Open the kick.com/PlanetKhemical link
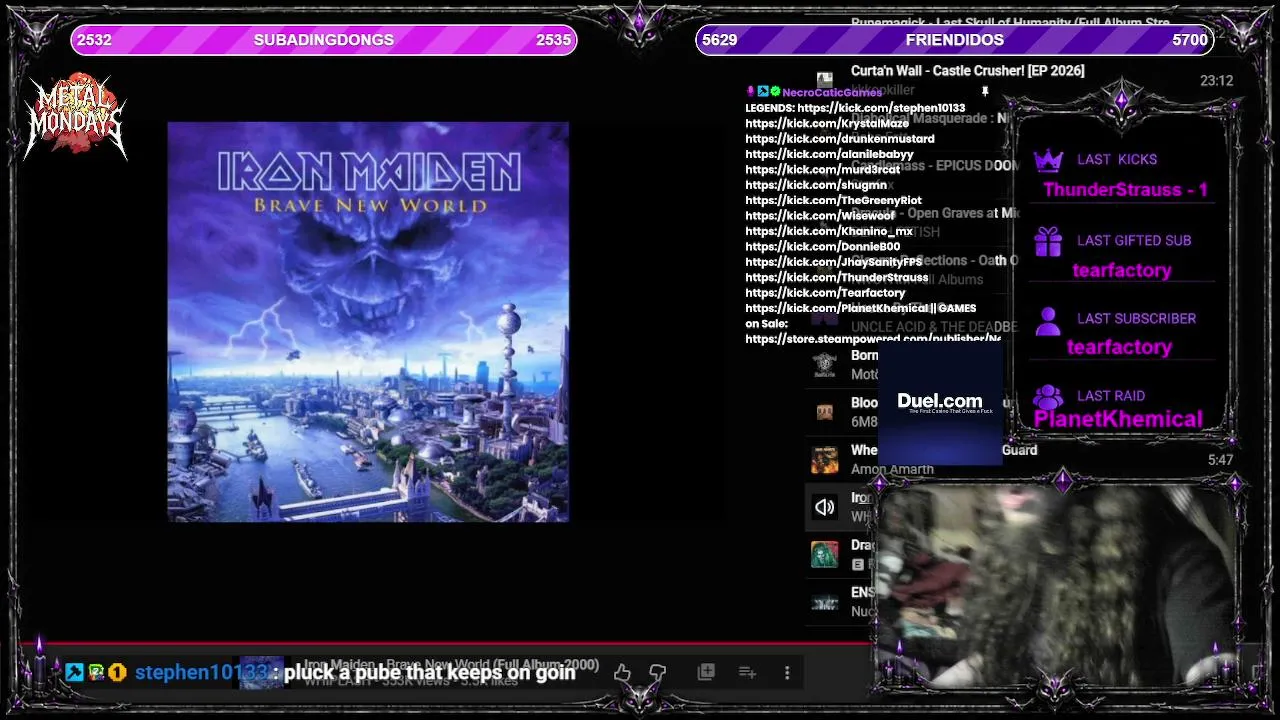This screenshot has width=1280, height=720. [837, 309]
